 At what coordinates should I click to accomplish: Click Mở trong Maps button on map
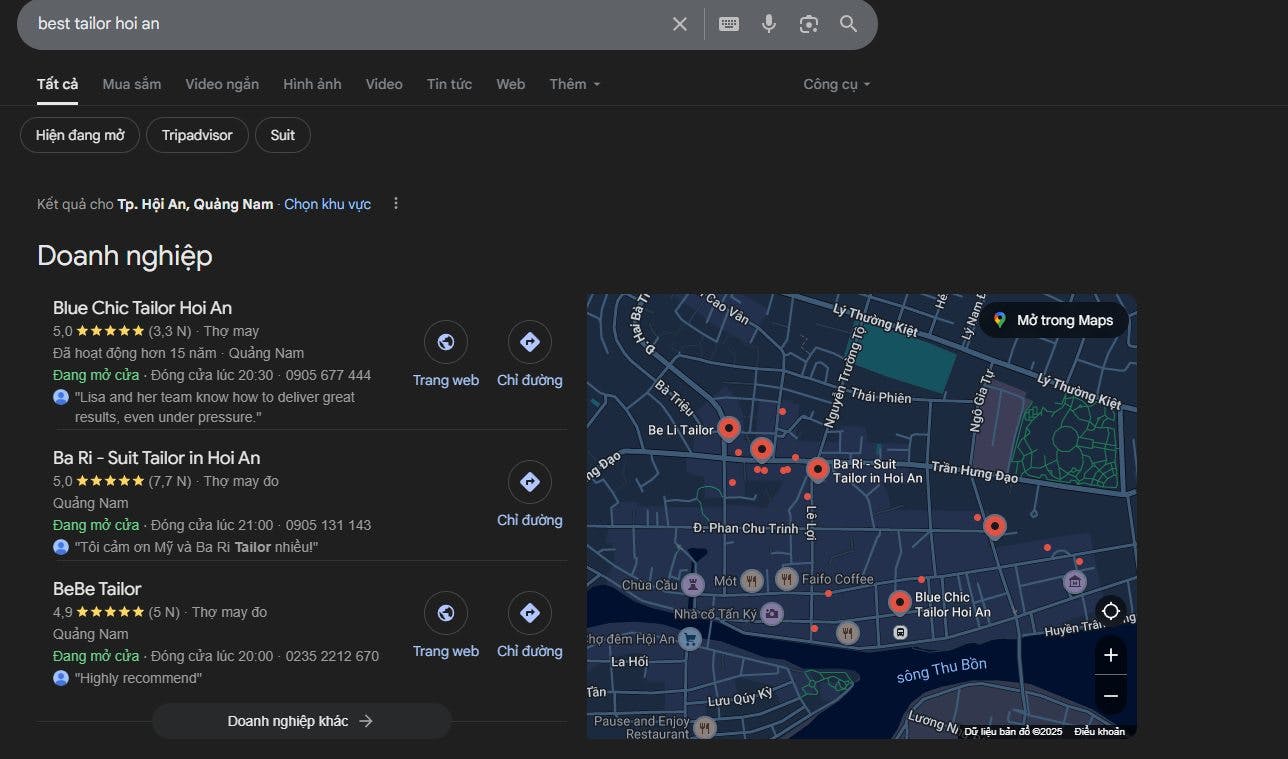1053,320
